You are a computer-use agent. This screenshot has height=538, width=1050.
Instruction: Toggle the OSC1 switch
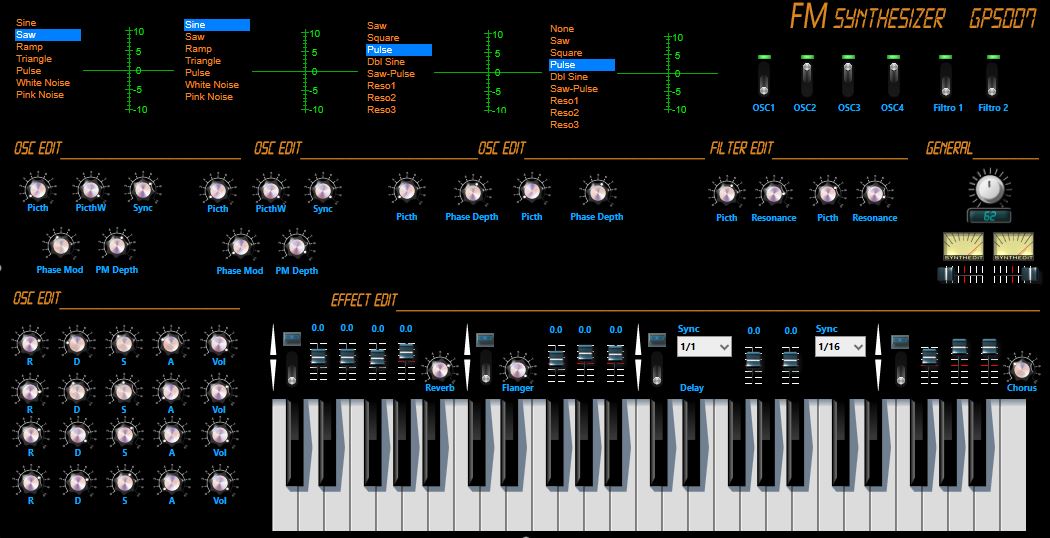(764, 79)
